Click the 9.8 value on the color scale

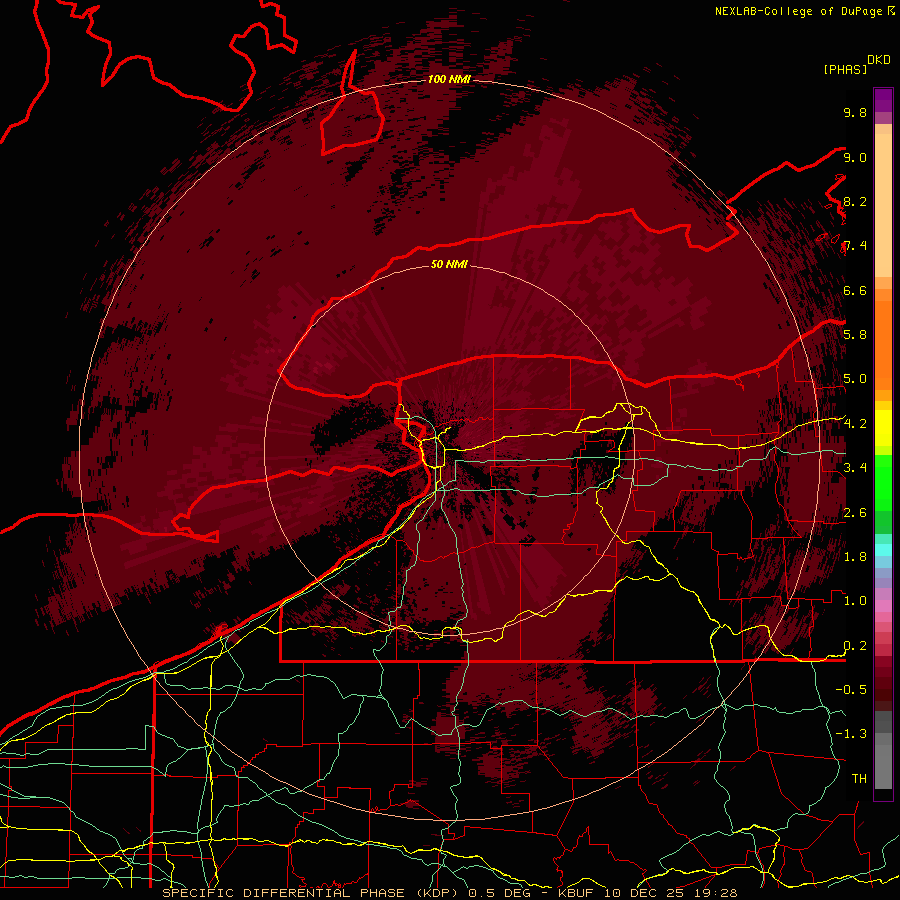click(x=855, y=112)
